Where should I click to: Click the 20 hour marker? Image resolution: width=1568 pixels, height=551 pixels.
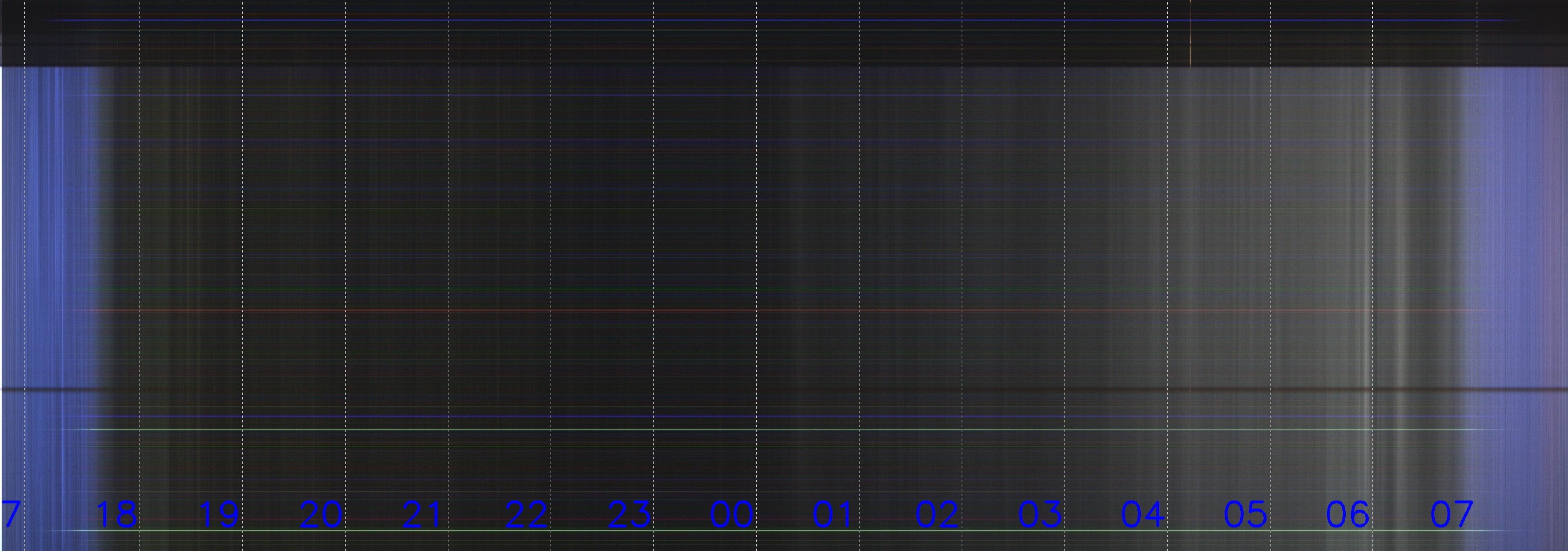pyautogui.click(x=322, y=514)
